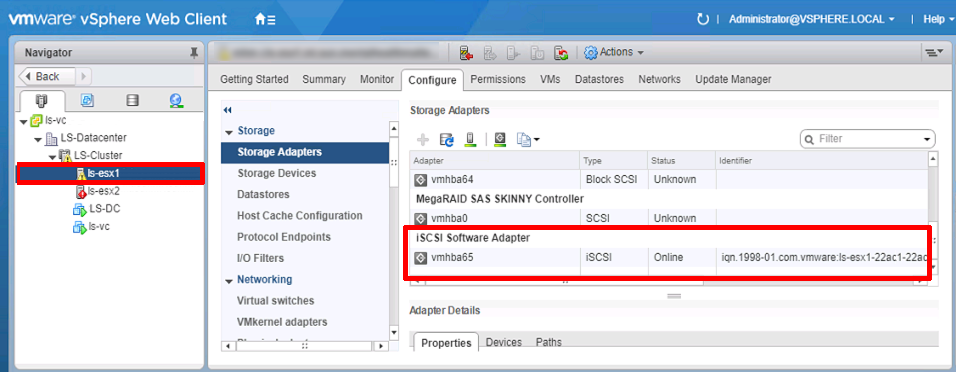This screenshot has width=956, height=372.
Task: Click the refresh storage adapters icon
Action: point(447,140)
